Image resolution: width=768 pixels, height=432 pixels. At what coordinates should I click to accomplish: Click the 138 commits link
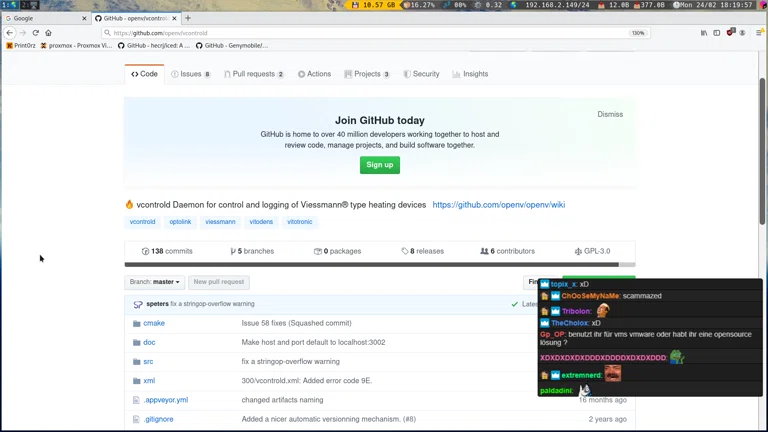pos(167,251)
